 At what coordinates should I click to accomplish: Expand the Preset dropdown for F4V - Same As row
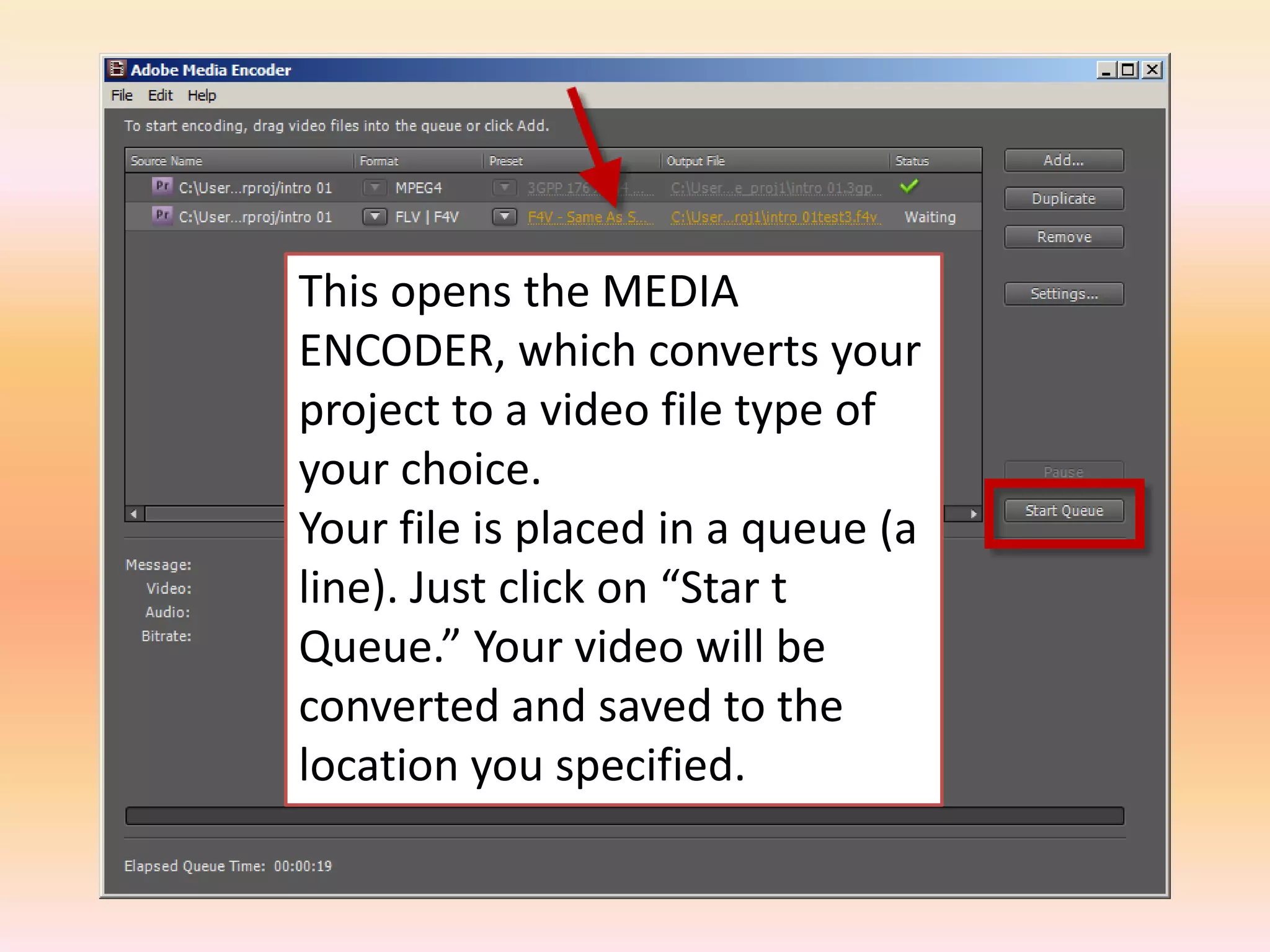point(505,217)
